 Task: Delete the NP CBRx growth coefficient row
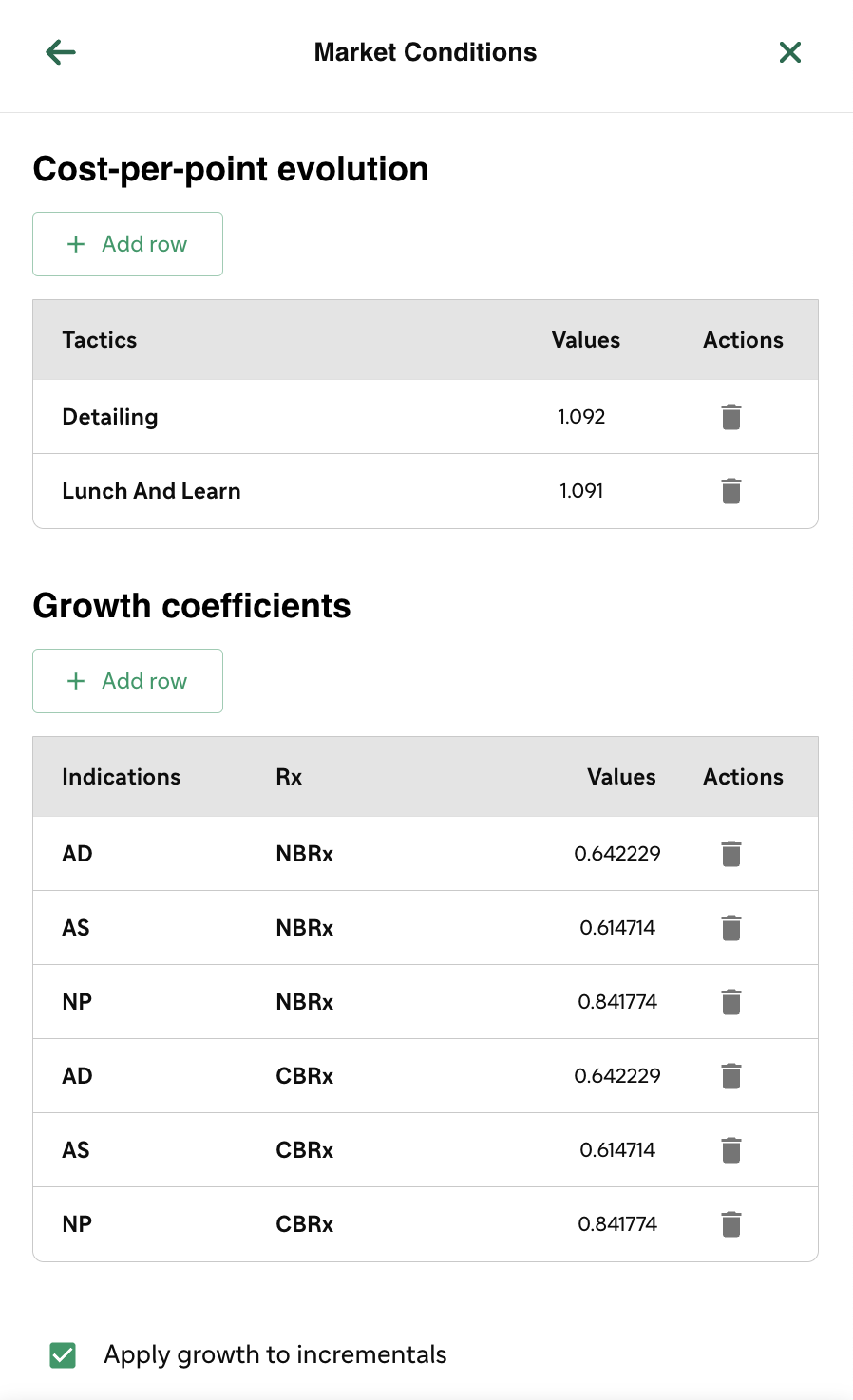tap(731, 1224)
